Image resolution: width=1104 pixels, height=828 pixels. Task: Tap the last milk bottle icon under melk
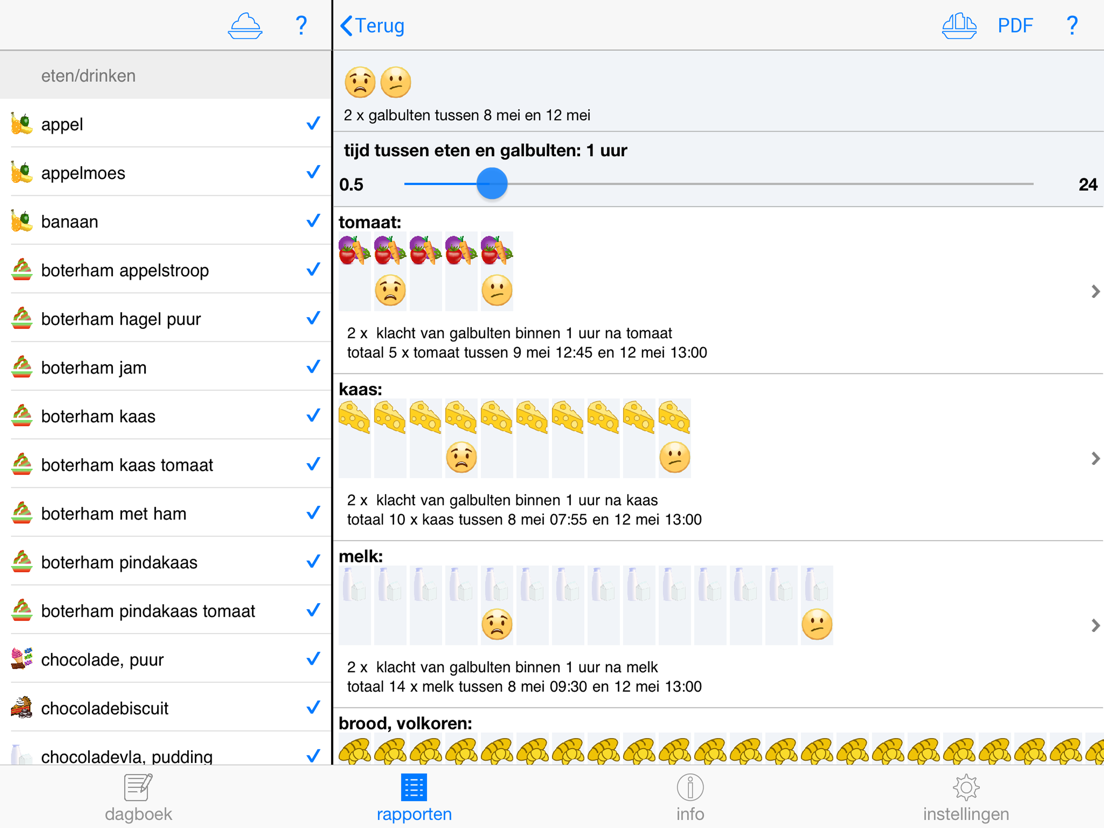click(817, 584)
